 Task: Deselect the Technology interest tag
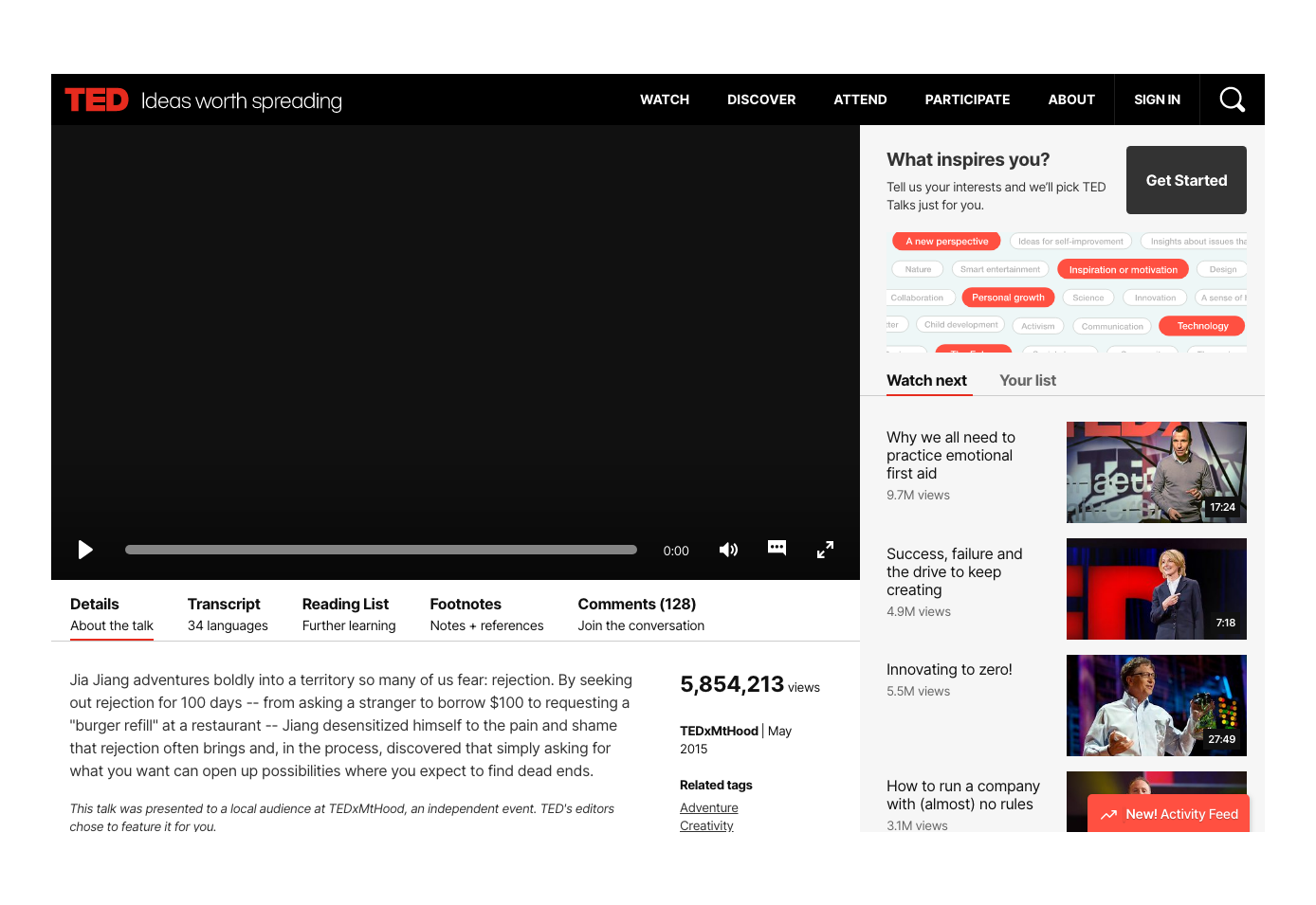[1202, 326]
